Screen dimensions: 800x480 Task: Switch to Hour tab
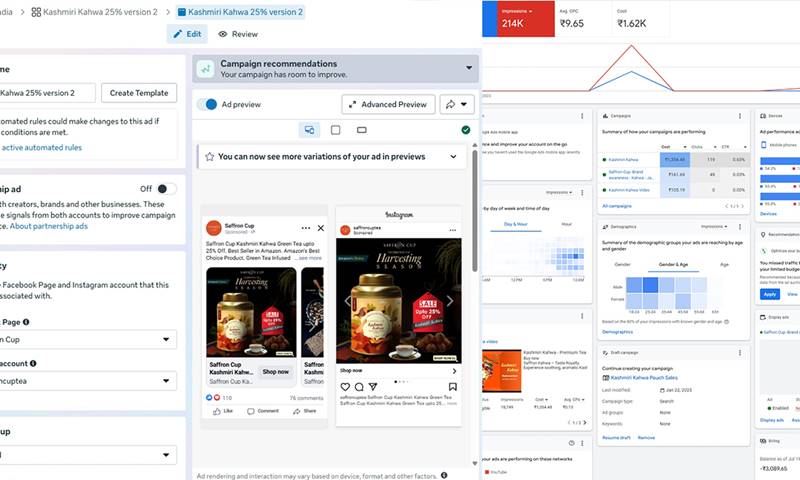pyautogui.click(x=567, y=224)
